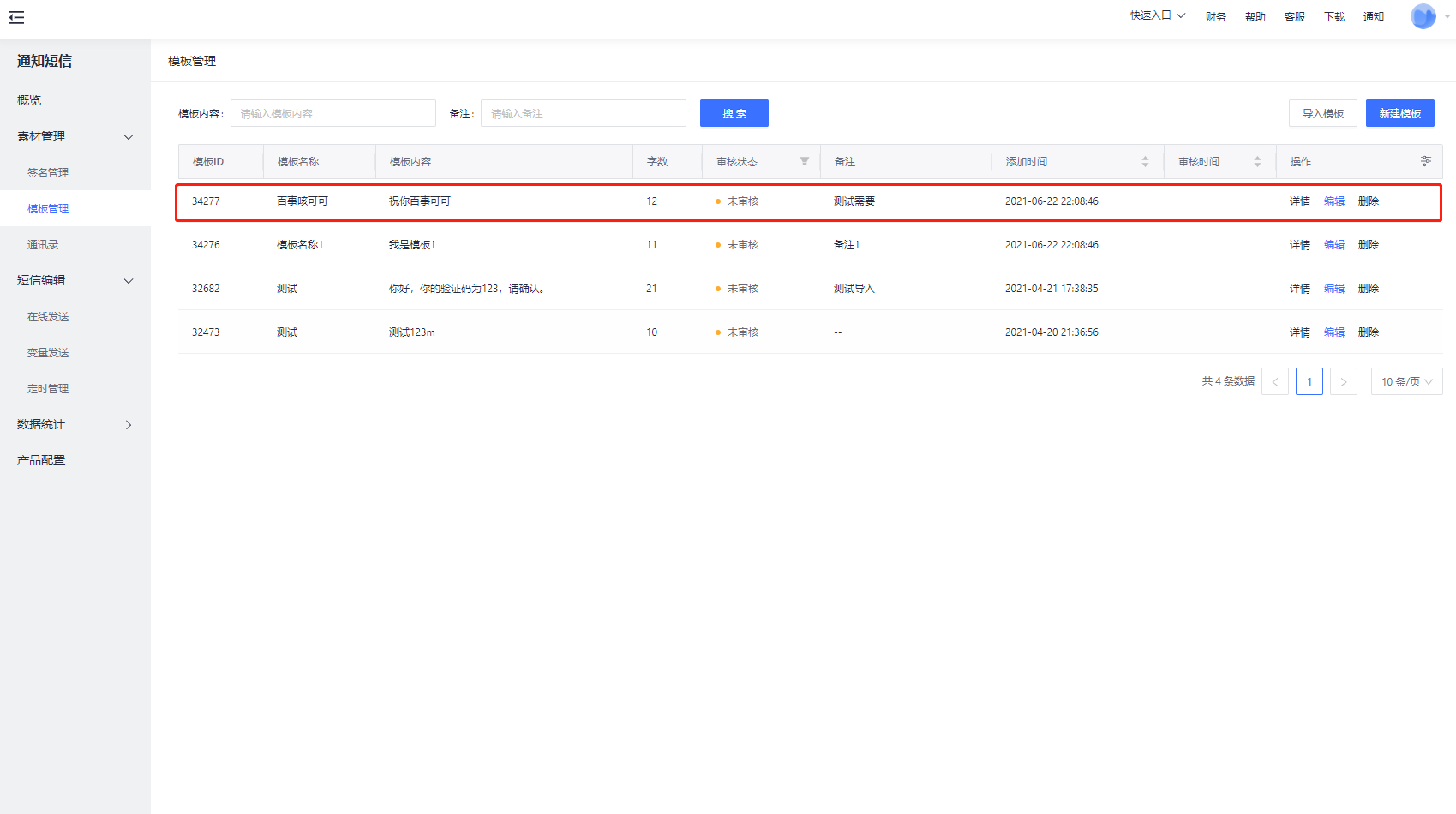View 详情 for template 32682
1456x814 pixels.
coord(1300,289)
